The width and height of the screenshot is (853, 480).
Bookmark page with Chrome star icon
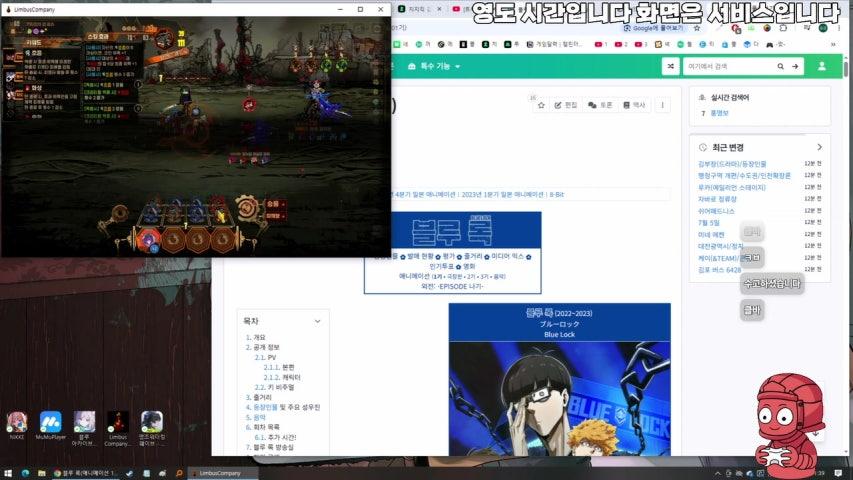tap(697, 28)
